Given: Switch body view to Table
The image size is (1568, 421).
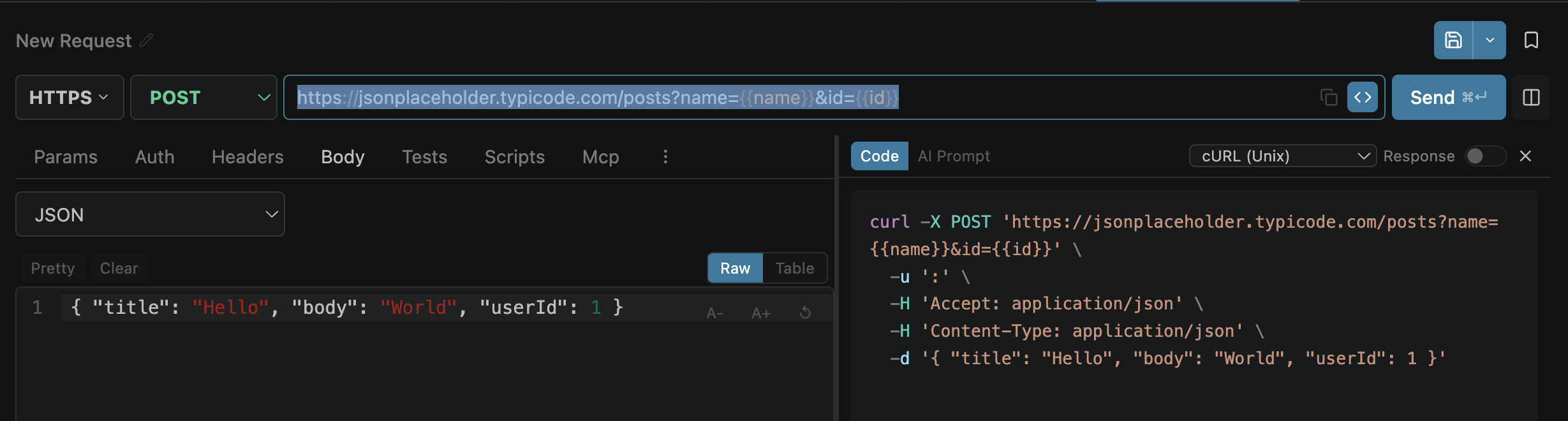Looking at the screenshot, I should click(795, 268).
